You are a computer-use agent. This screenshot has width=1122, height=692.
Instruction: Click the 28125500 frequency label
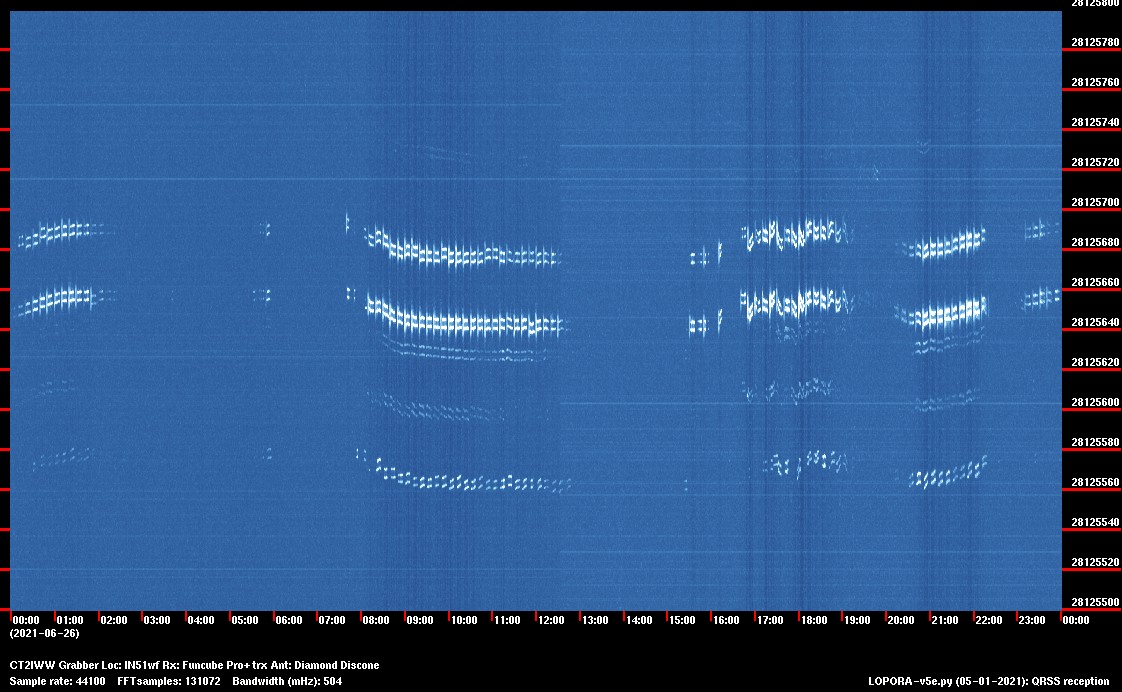coord(1095,603)
